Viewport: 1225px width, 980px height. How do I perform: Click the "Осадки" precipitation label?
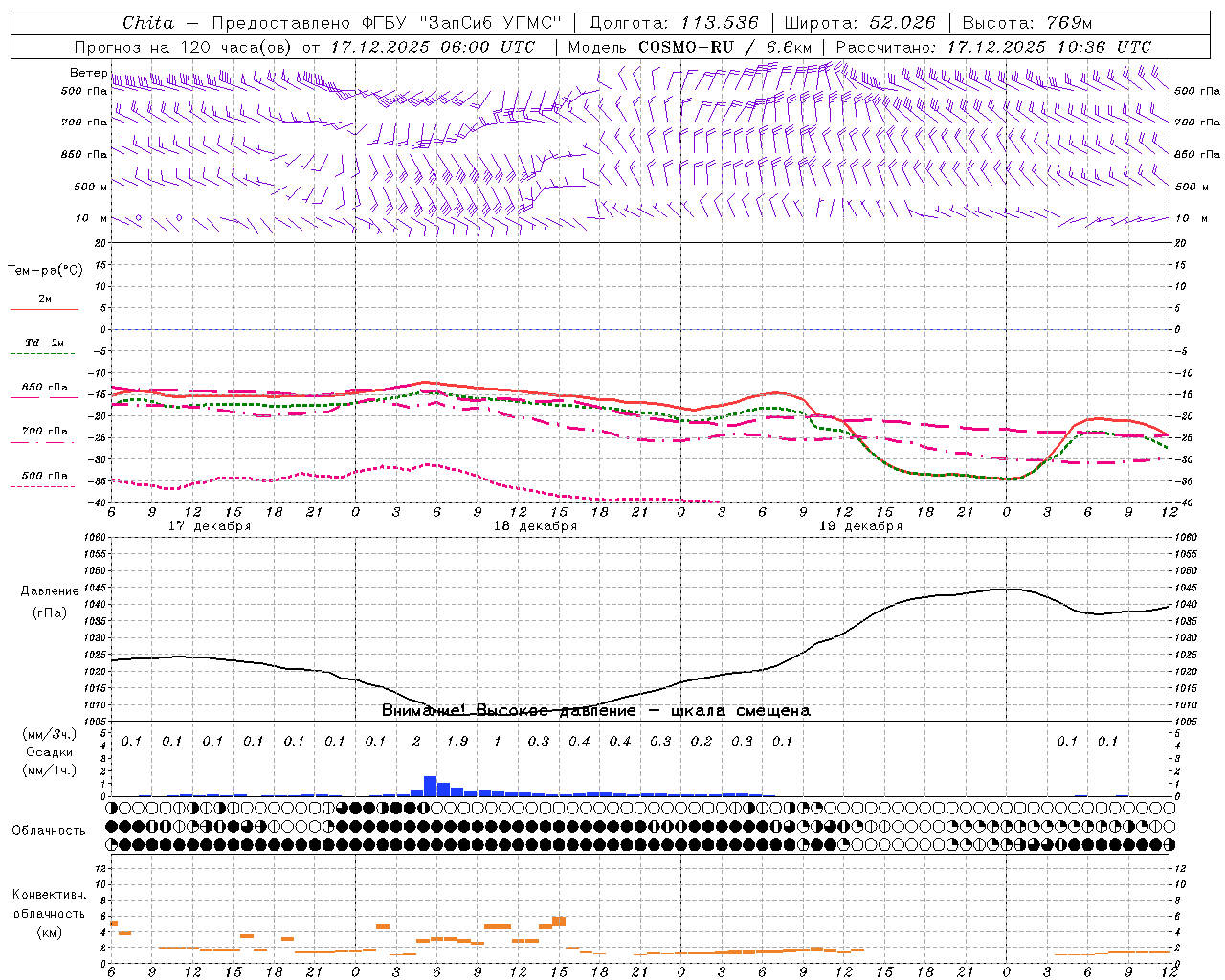point(49,752)
